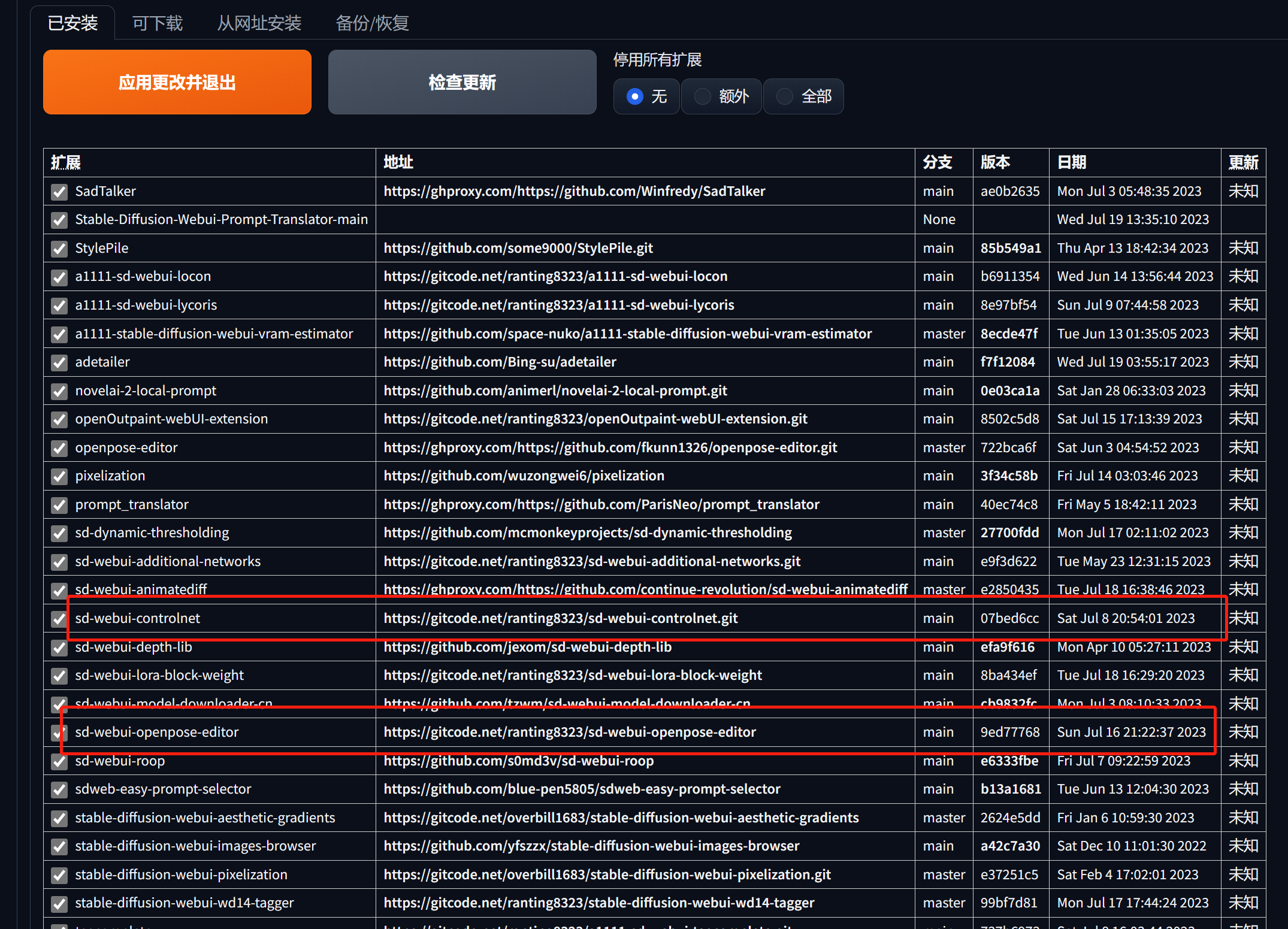Toggle the stable-diffusion-webui-images-browser checkbox
This screenshot has height=929, width=1288.
(59, 846)
